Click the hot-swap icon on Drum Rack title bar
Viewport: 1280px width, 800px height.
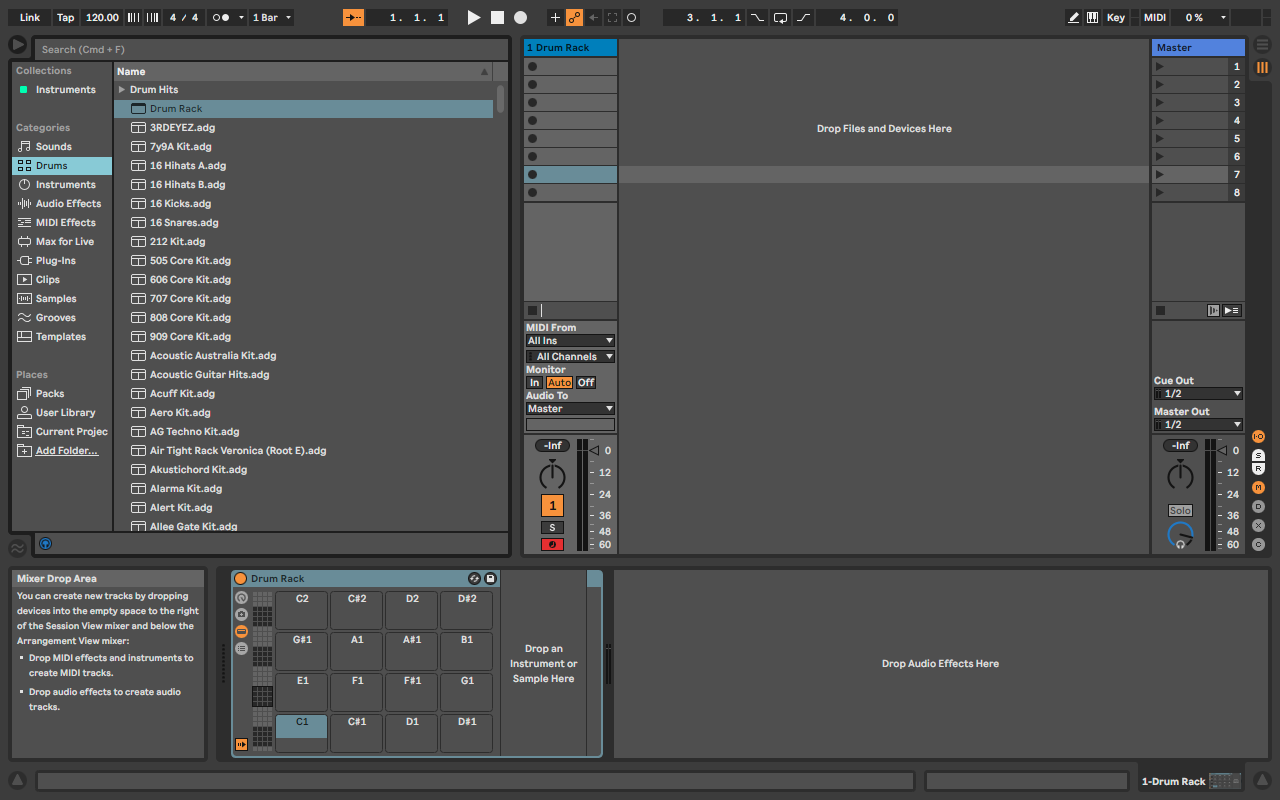tap(474, 578)
